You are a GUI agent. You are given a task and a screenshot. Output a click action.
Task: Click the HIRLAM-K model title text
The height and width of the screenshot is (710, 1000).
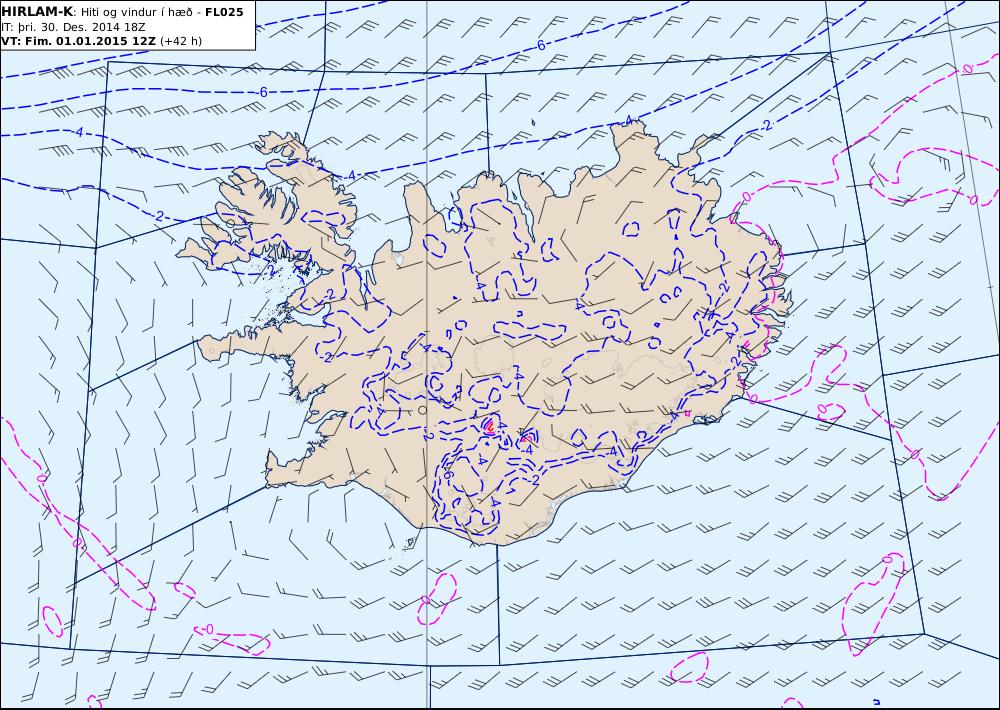click(37, 12)
